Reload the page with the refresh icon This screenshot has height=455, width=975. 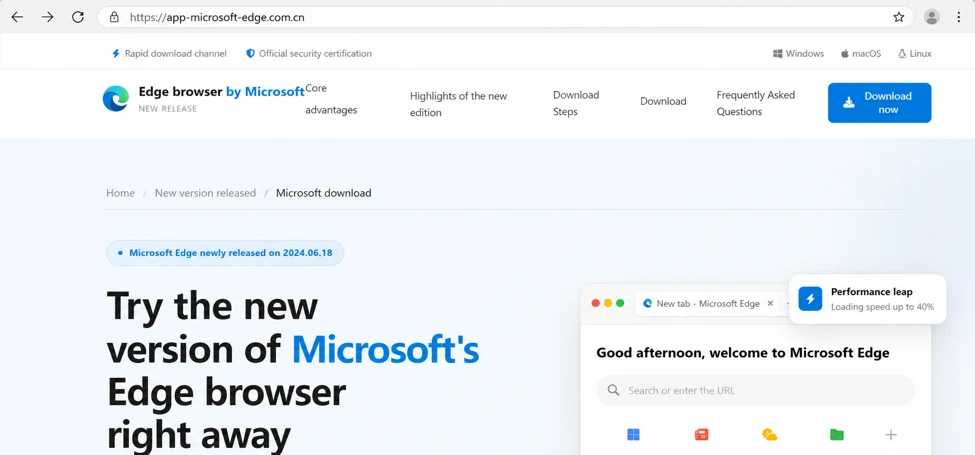(78, 17)
